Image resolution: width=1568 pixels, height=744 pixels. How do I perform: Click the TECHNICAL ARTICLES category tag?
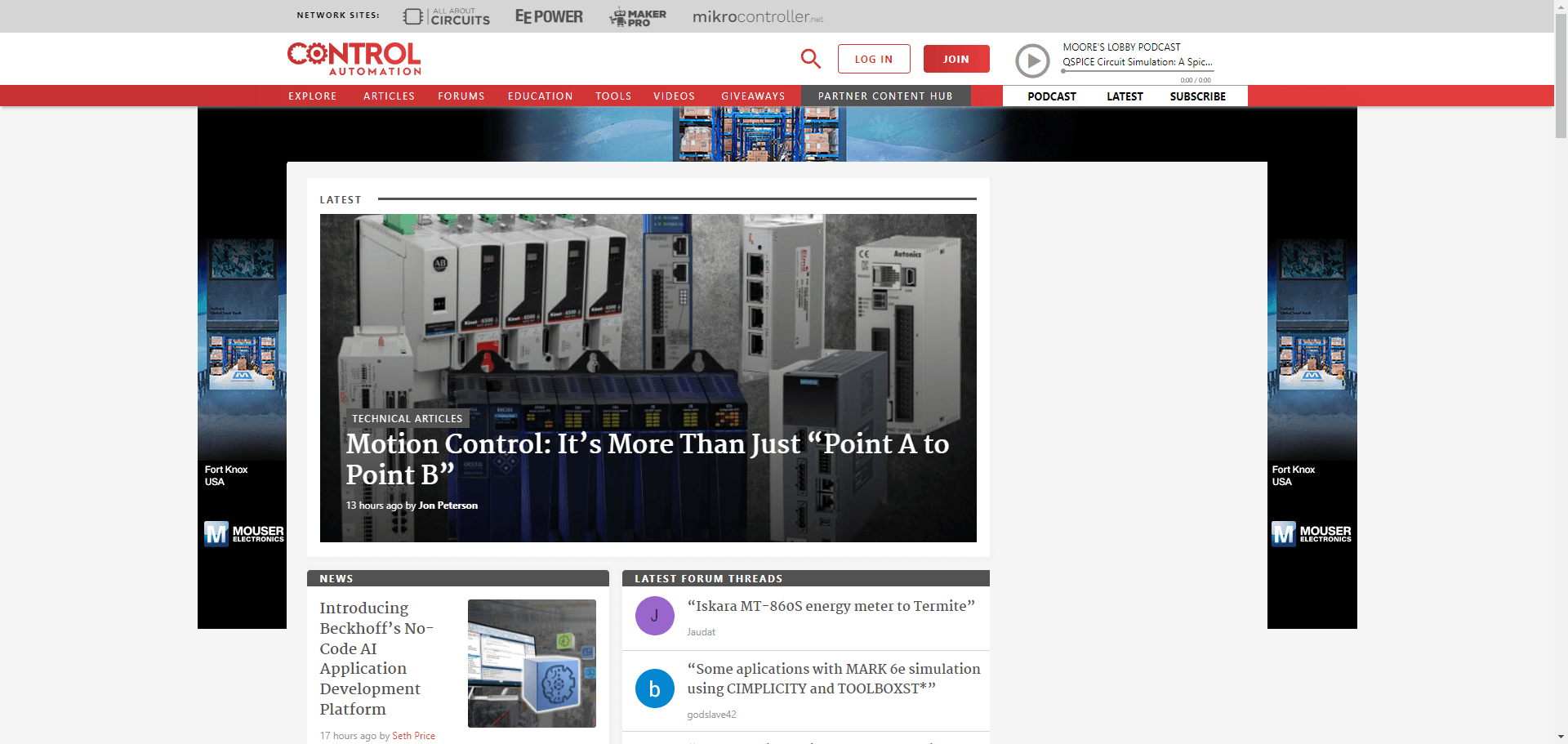pyautogui.click(x=407, y=418)
